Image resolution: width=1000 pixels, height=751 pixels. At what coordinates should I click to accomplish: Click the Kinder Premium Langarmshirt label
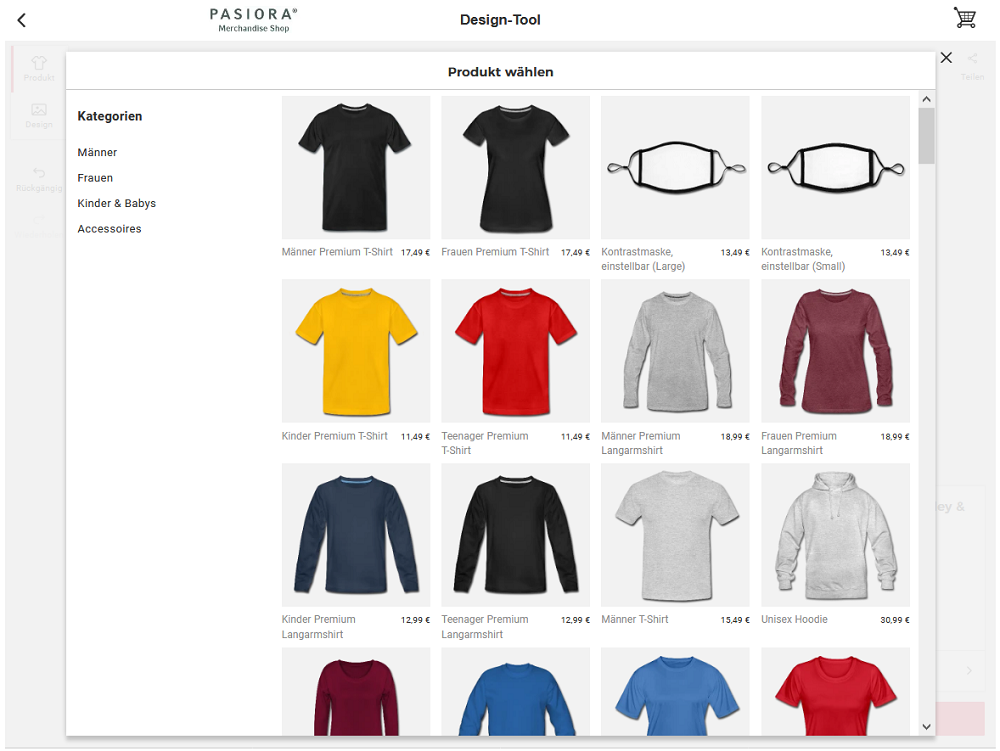coord(318,627)
